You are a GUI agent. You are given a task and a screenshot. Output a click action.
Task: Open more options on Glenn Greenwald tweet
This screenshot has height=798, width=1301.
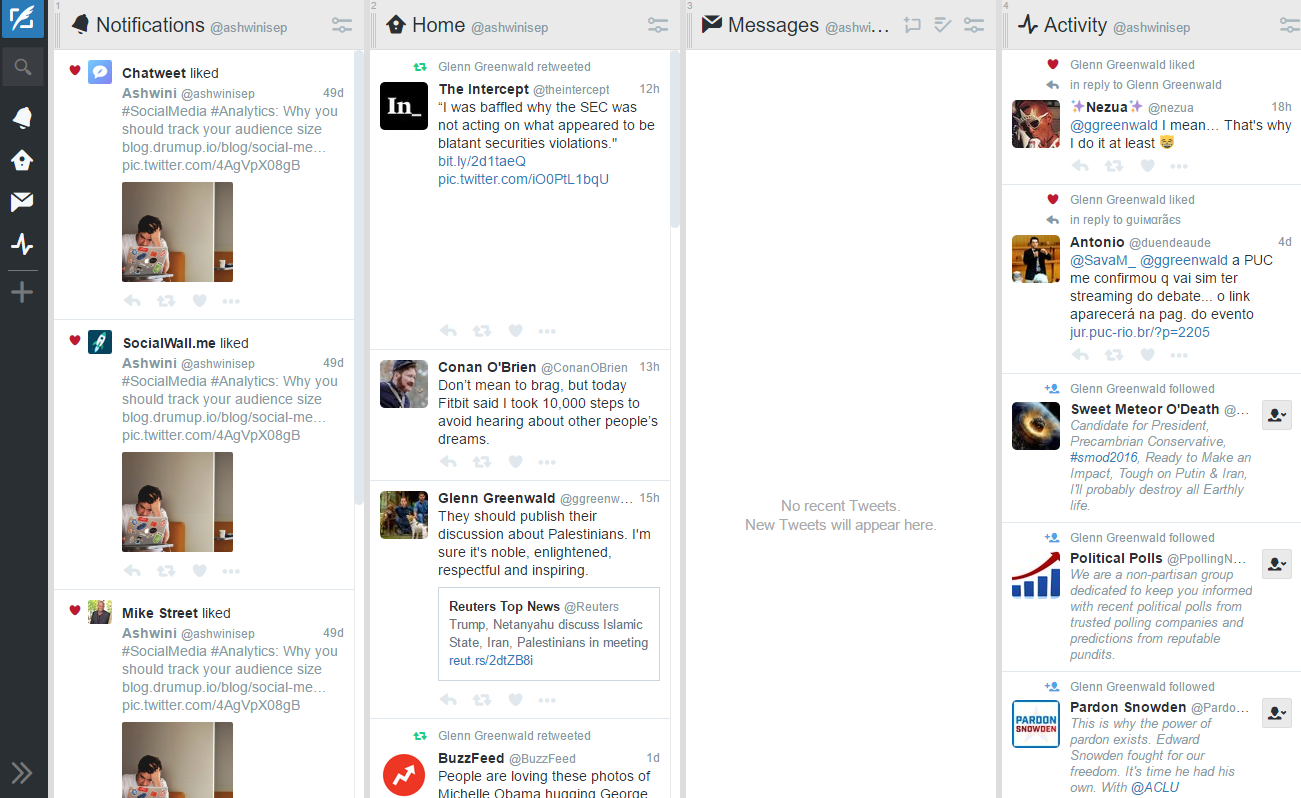pos(547,700)
